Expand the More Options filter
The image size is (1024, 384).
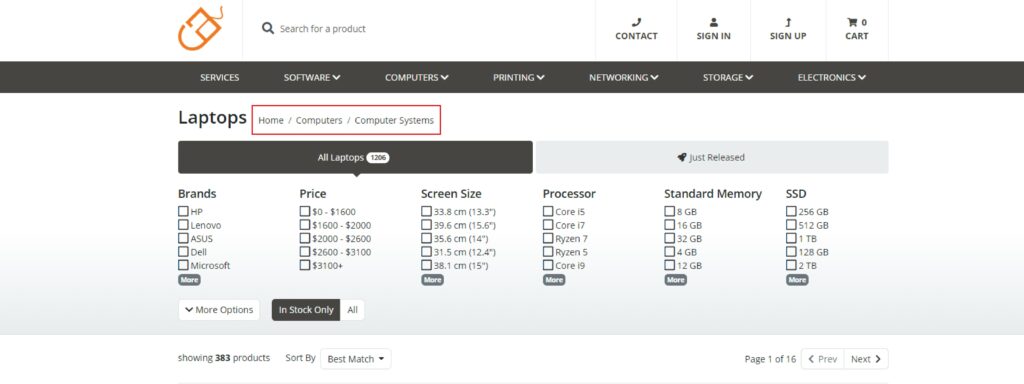(x=219, y=310)
